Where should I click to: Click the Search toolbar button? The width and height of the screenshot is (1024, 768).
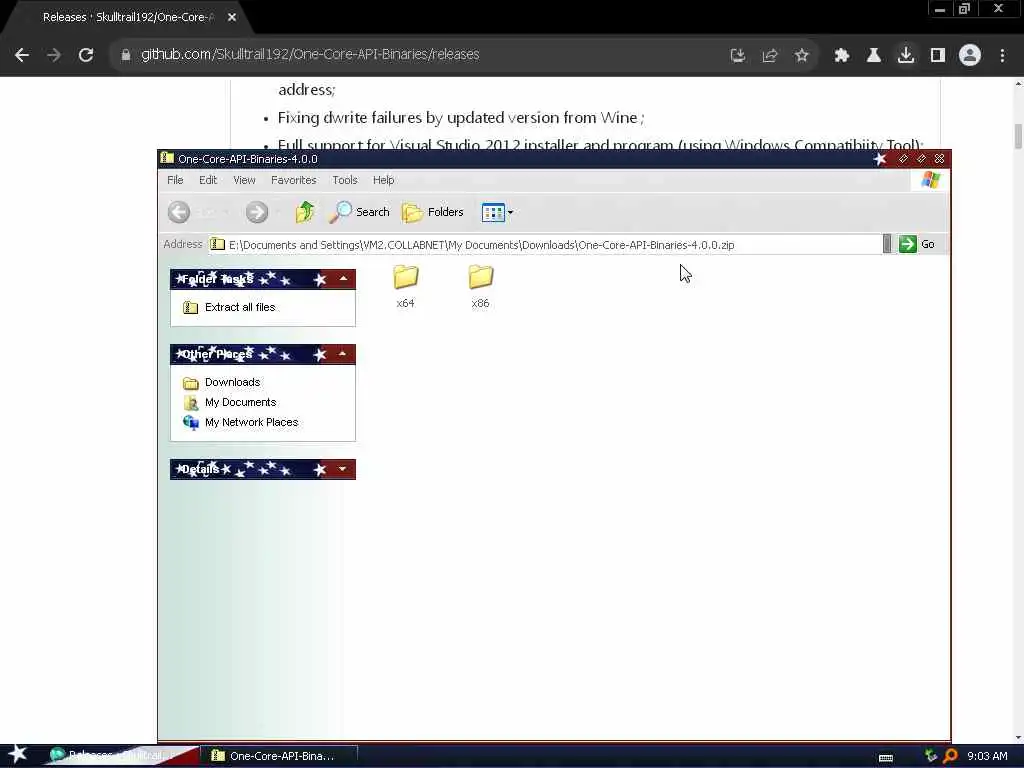tap(359, 212)
